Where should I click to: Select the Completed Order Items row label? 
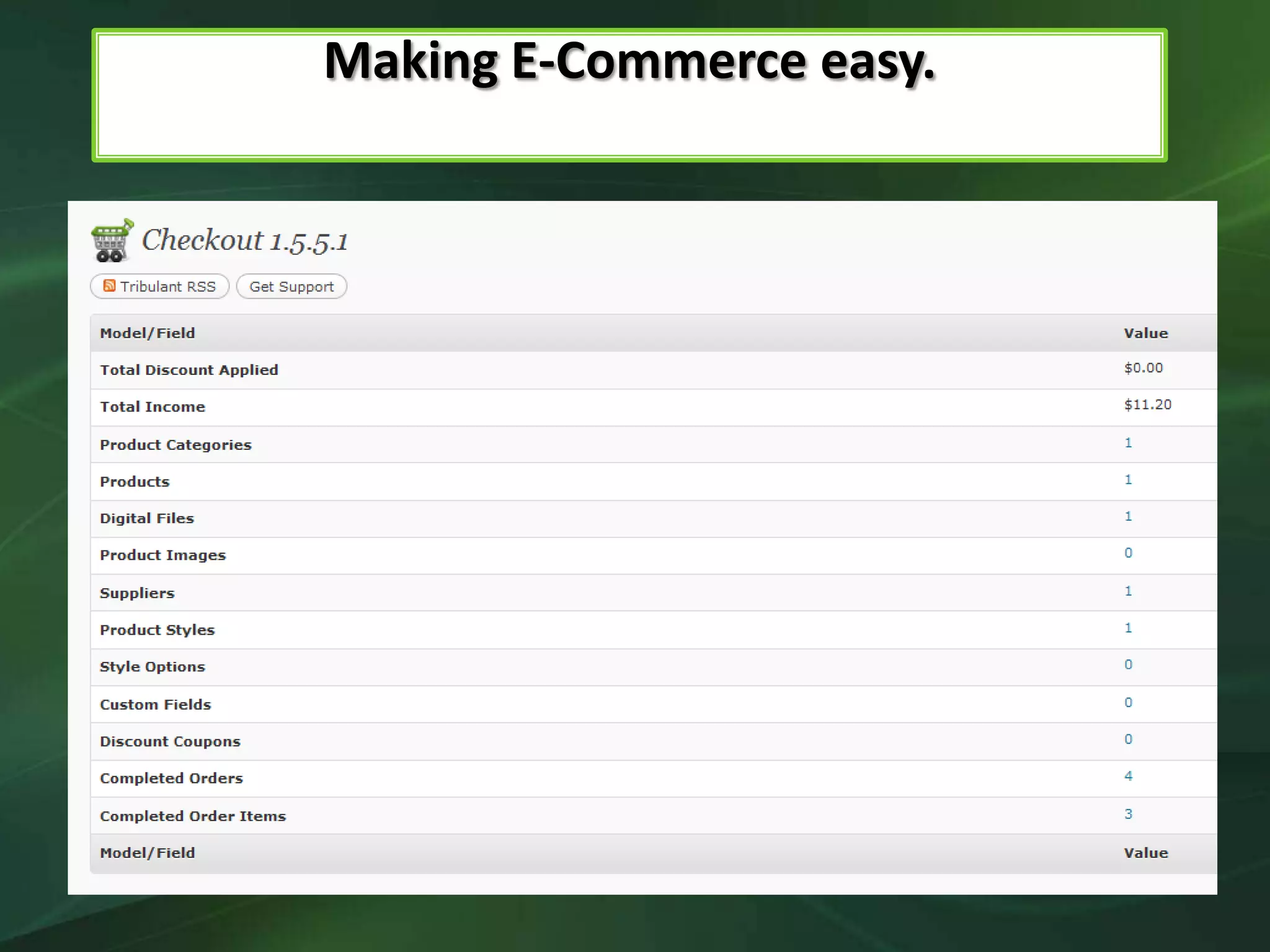click(193, 816)
